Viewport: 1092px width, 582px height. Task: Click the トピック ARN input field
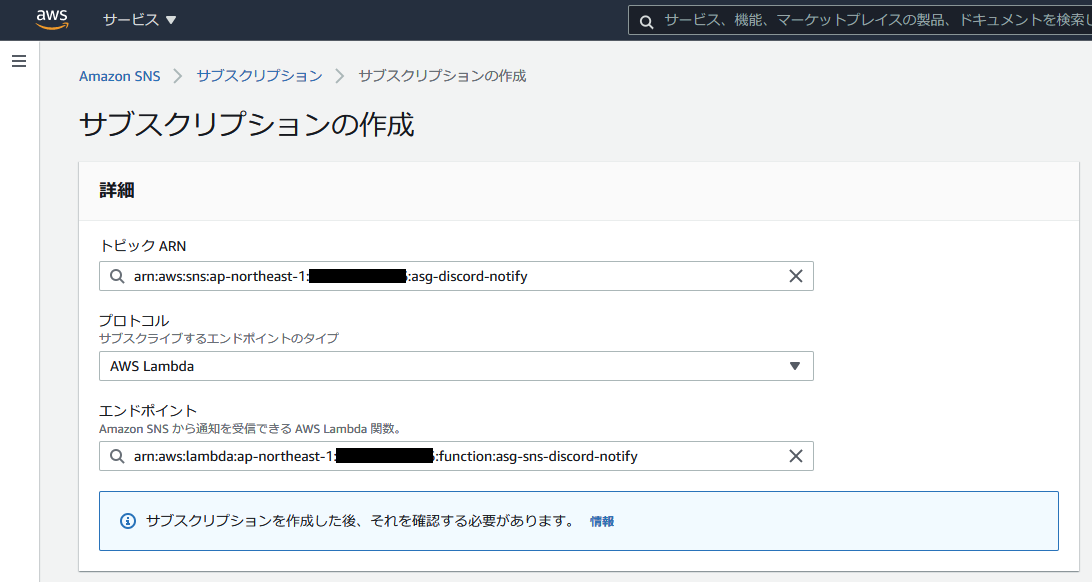pyautogui.click(x=456, y=276)
